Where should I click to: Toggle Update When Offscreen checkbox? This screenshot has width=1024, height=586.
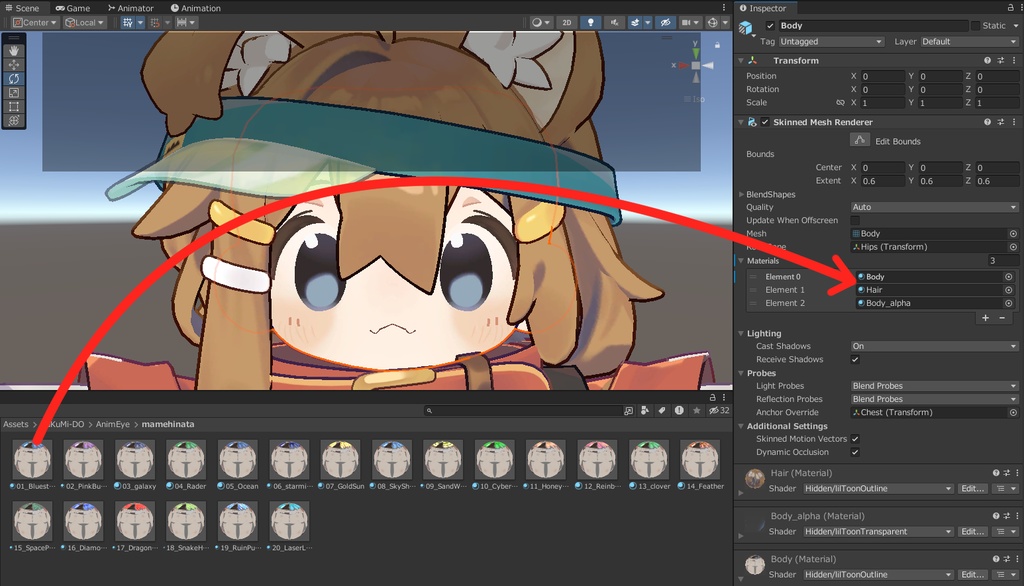point(855,220)
